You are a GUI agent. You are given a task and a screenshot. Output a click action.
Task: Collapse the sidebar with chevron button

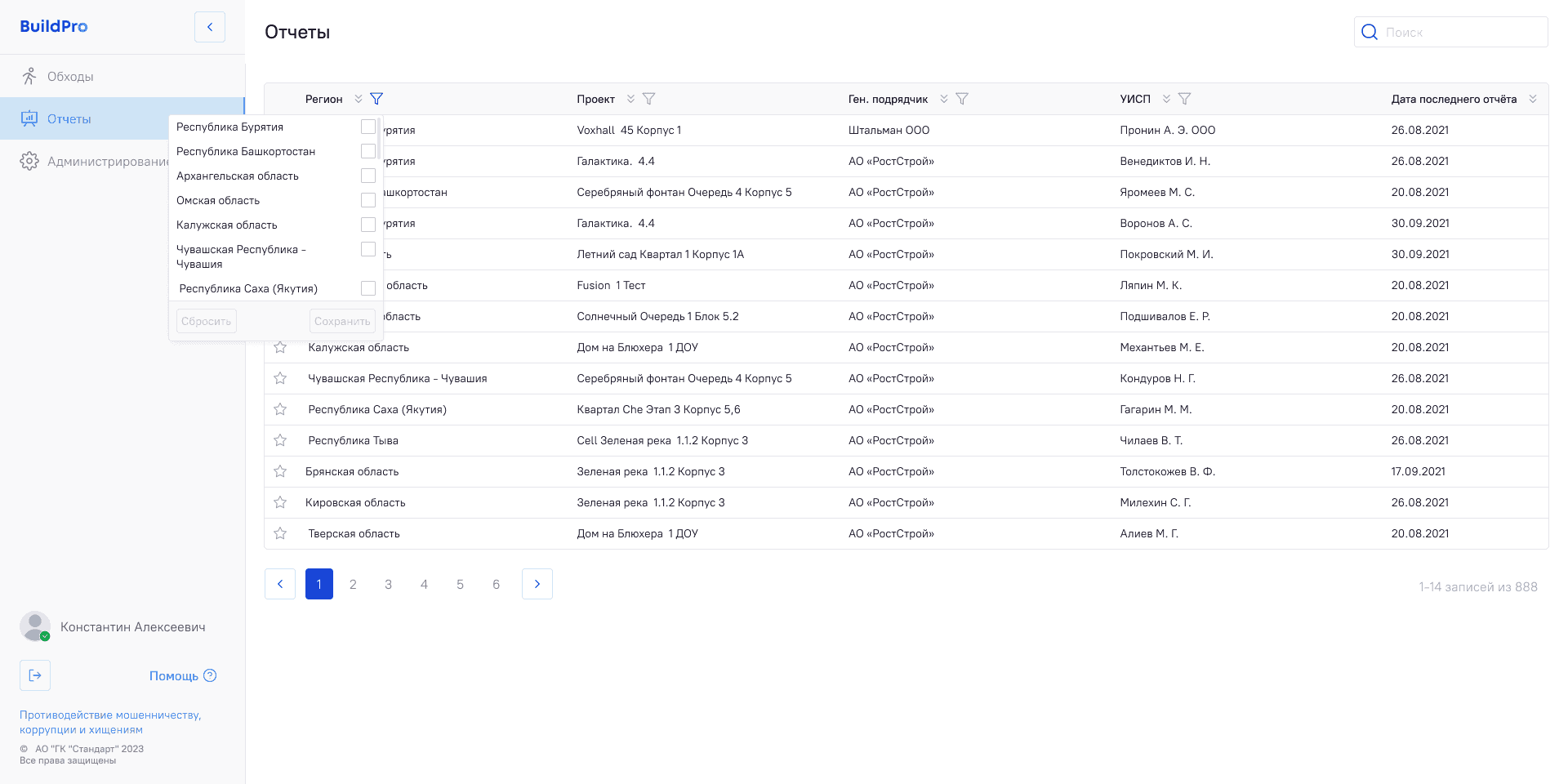210,27
